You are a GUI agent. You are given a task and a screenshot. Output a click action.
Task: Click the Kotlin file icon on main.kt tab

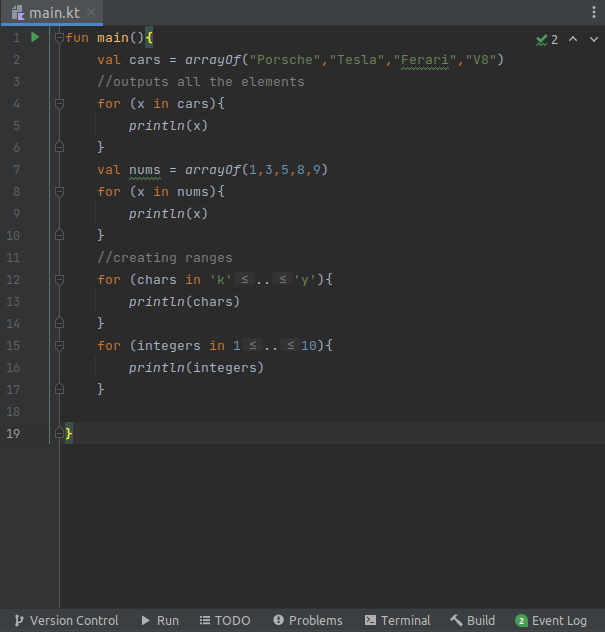18,12
